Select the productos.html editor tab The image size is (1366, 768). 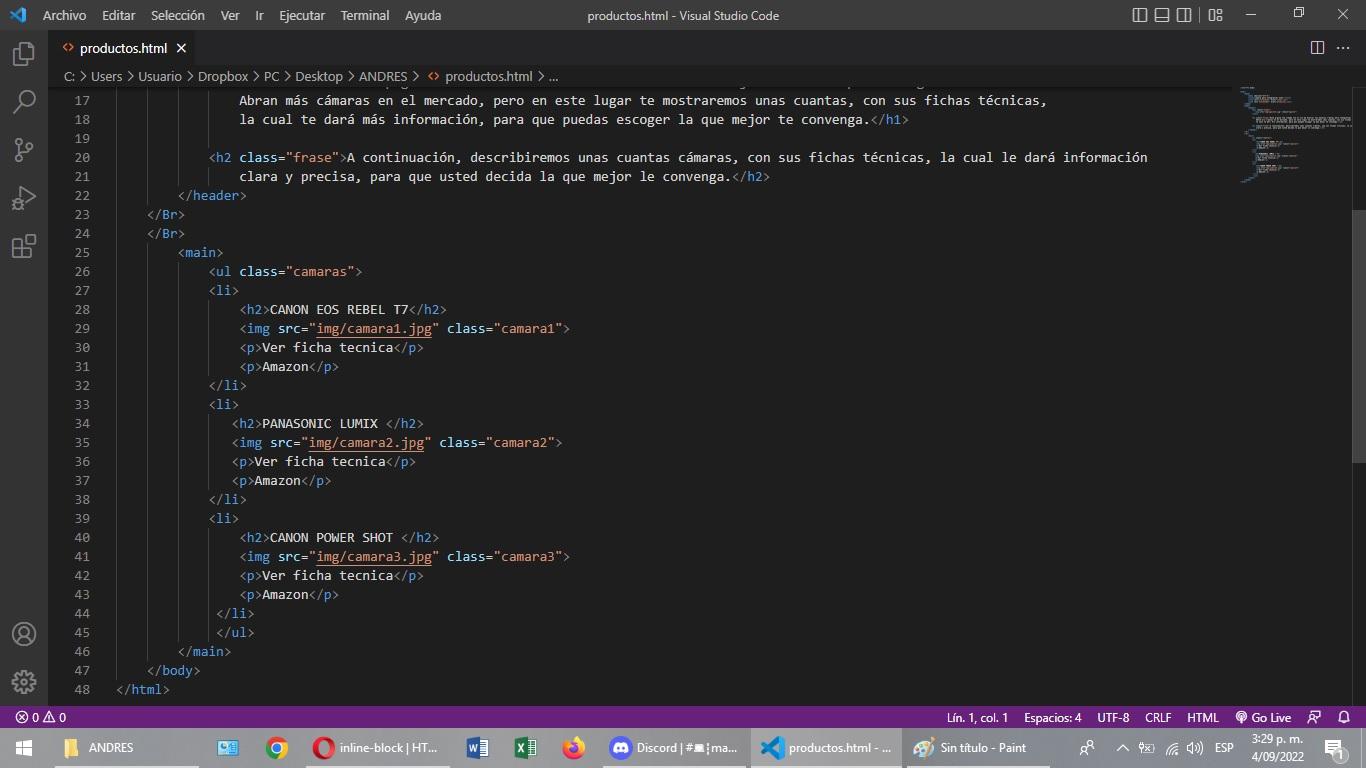[124, 48]
